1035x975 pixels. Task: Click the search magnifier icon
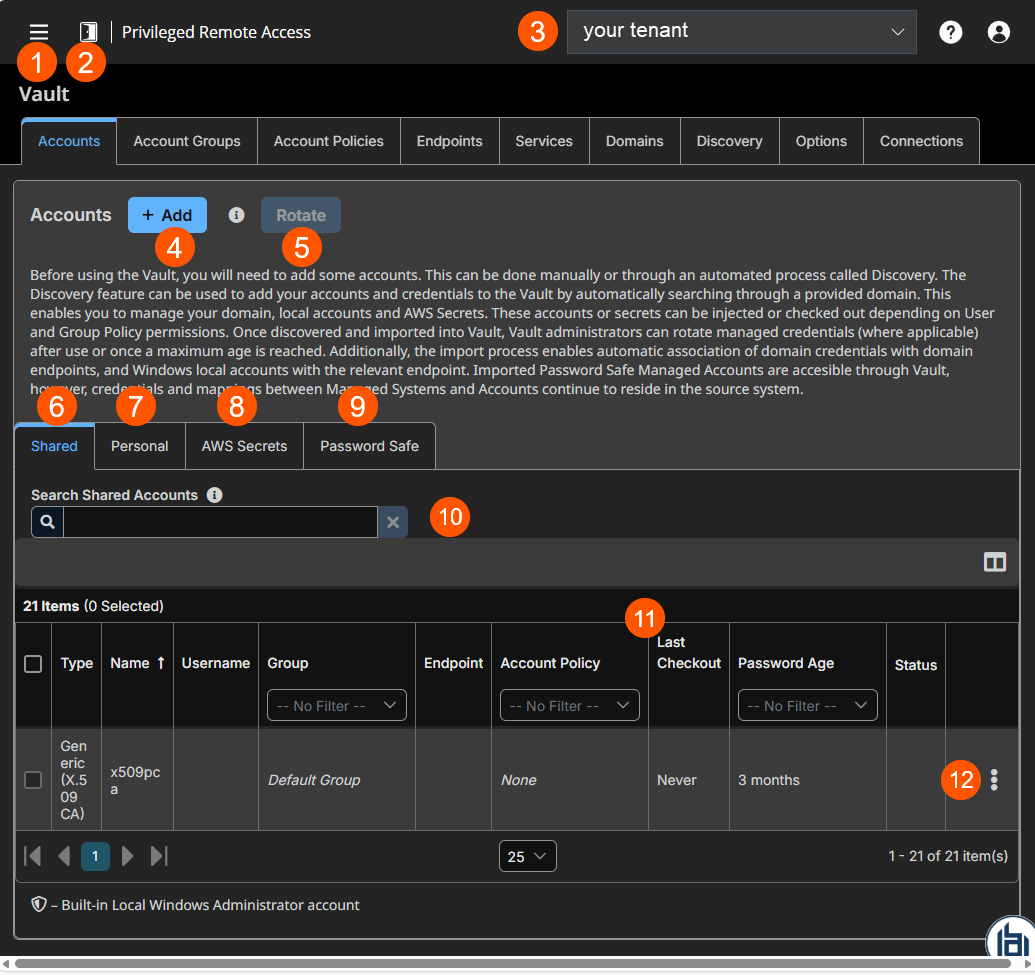point(48,522)
